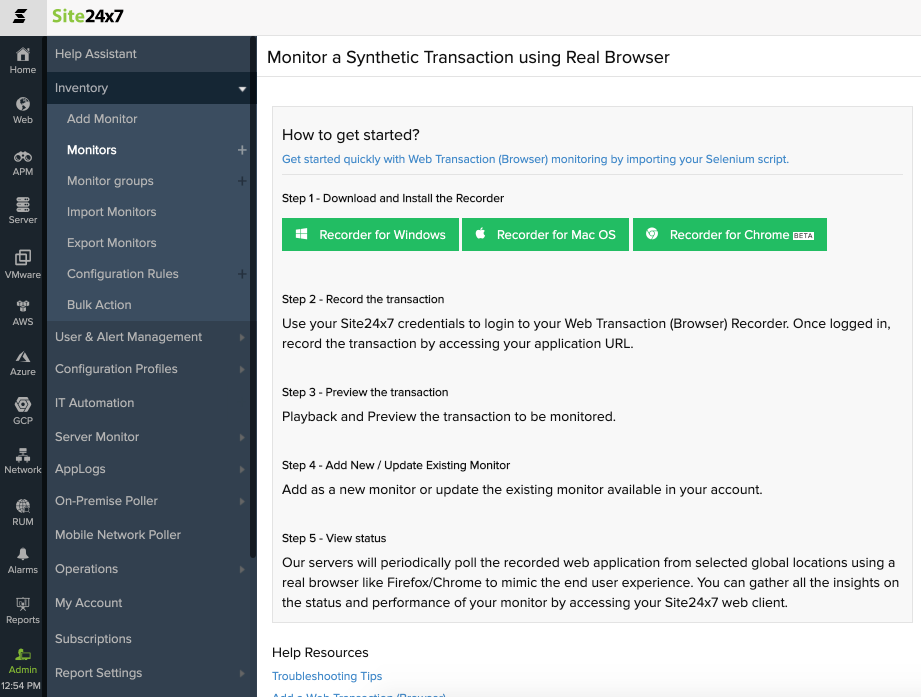Open the Troubleshooting Tips link
Viewport: 921px width, 697px height.
326,676
